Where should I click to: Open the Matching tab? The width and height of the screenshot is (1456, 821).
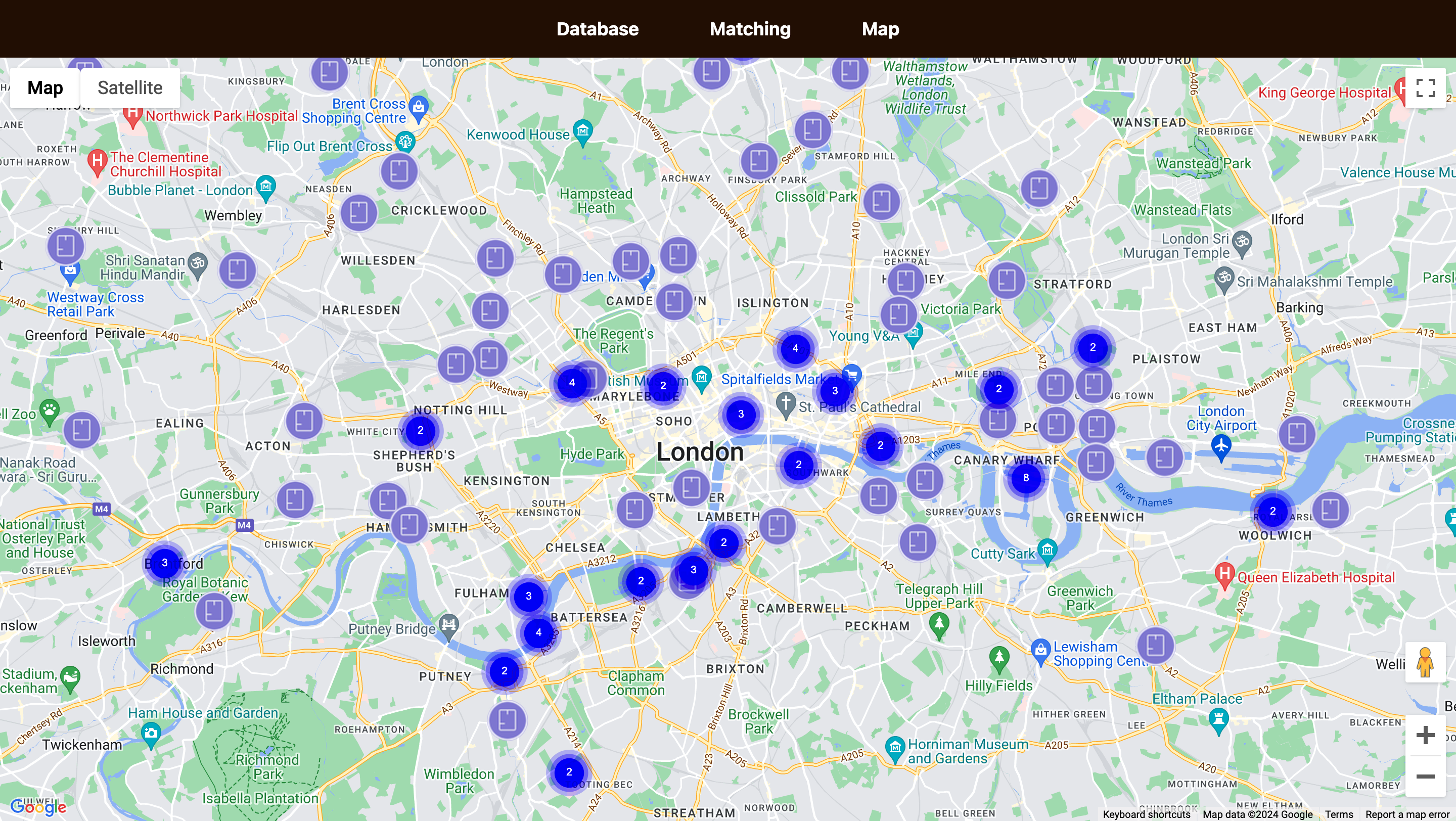[750, 29]
